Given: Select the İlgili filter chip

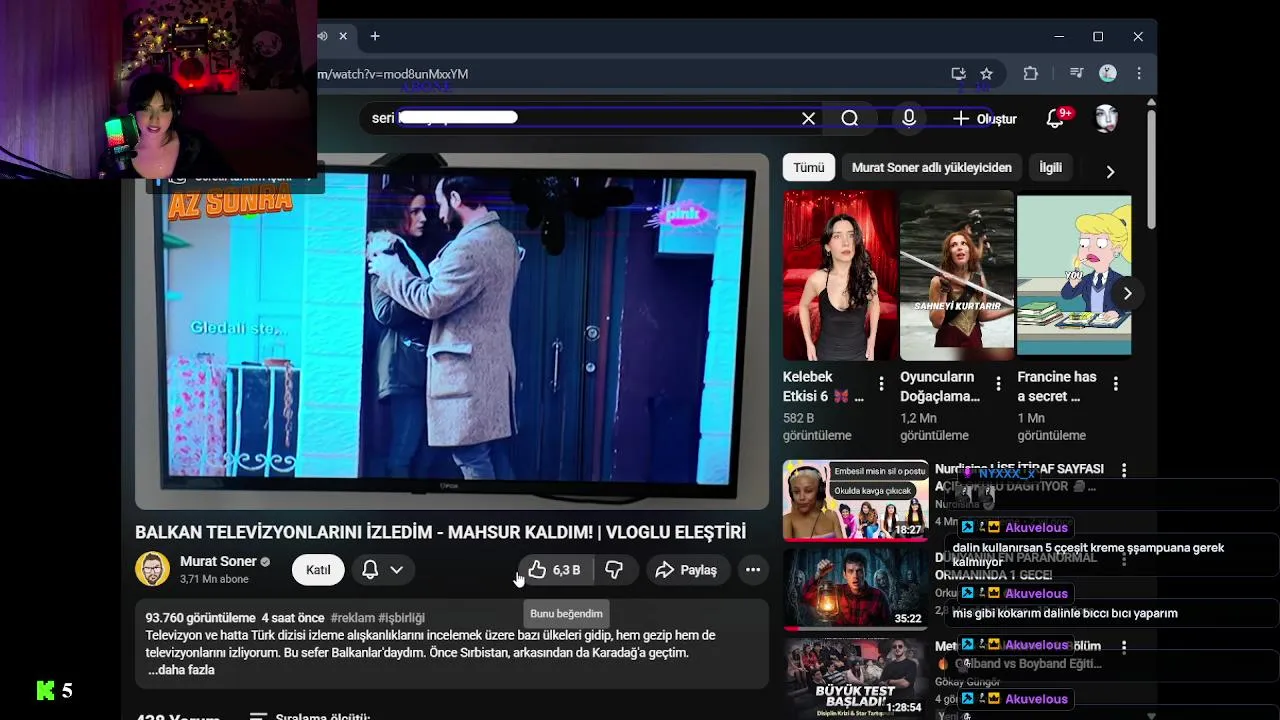Looking at the screenshot, I should [1050, 167].
